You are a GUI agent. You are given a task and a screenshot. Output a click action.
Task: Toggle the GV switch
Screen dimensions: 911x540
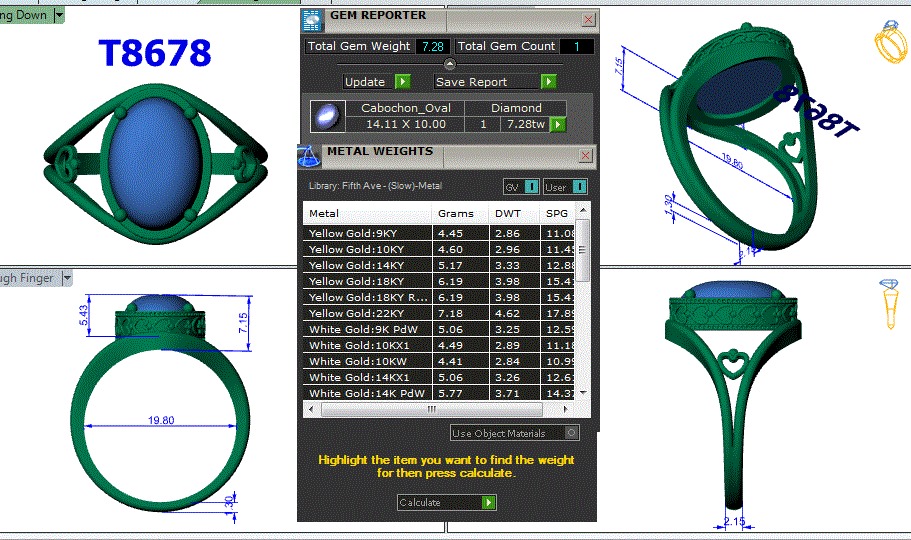coord(531,187)
